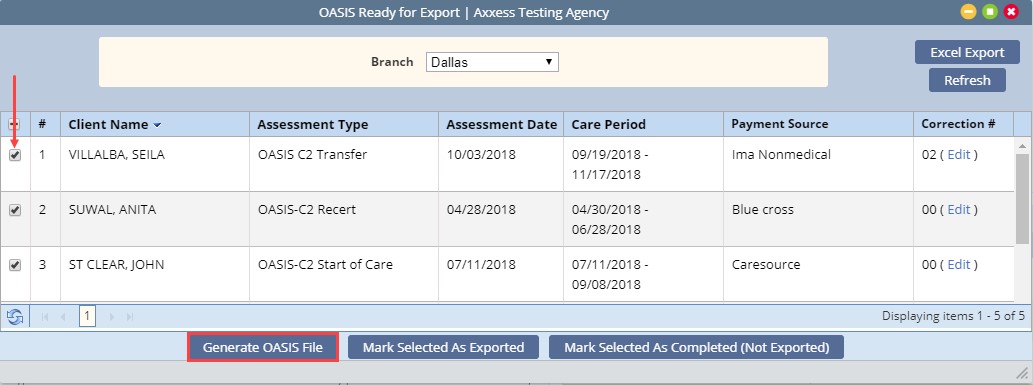This screenshot has width=1033, height=385.
Task: Toggle the select-all header checkbox
Action: [x=14, y=124]
